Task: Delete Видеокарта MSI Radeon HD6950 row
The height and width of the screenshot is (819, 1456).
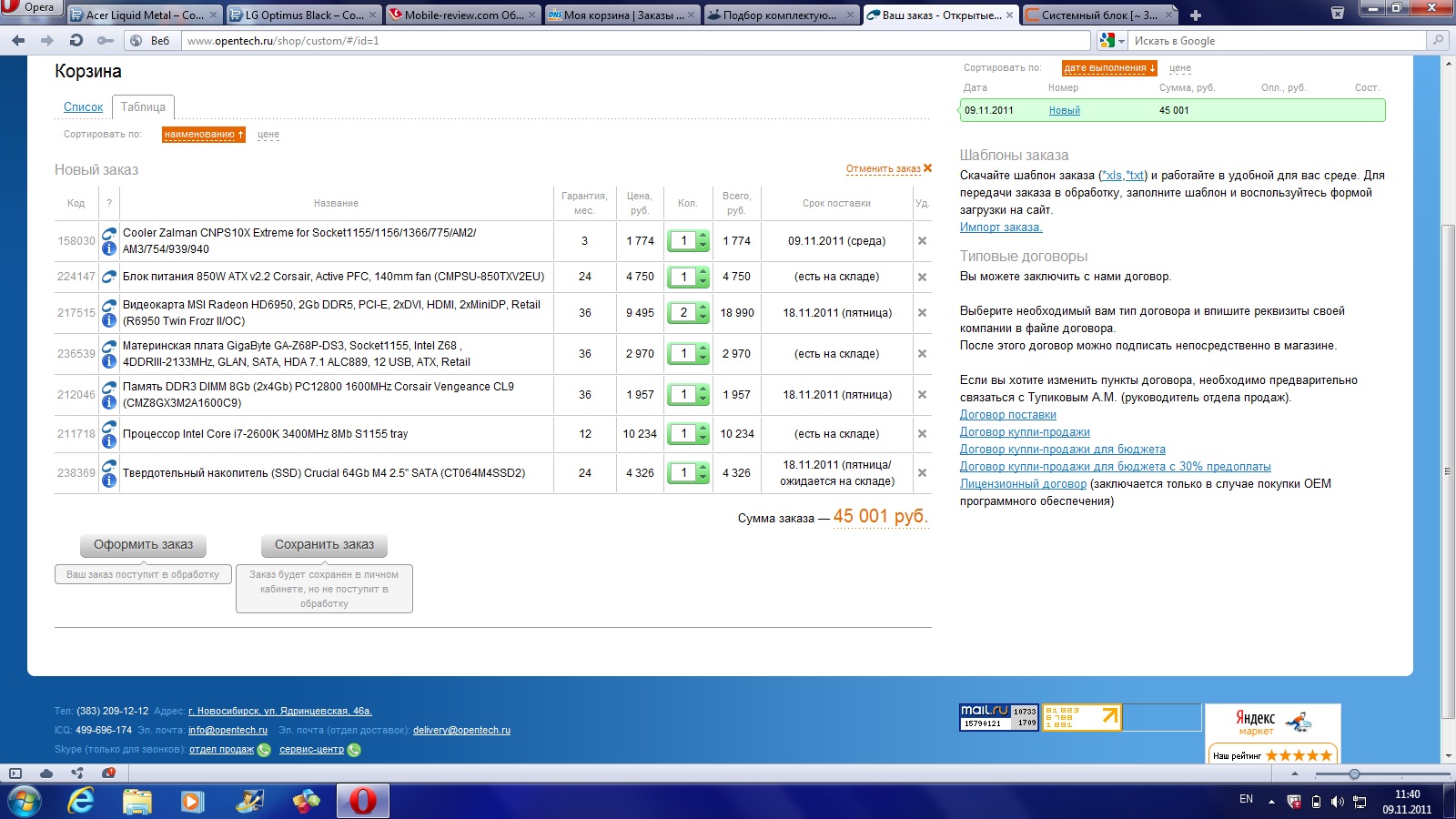Action: [x=922, y=312]
